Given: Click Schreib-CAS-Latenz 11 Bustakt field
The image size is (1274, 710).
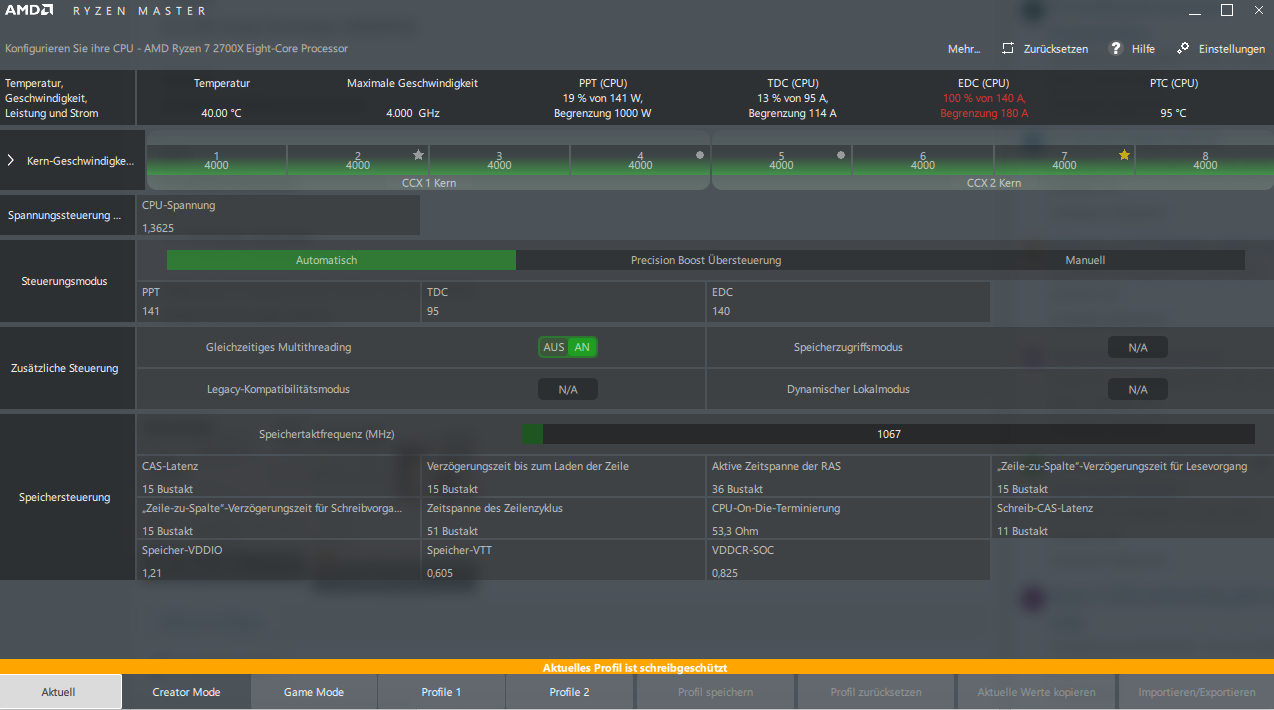Looking at the screenshot, I should point(1133,519).
